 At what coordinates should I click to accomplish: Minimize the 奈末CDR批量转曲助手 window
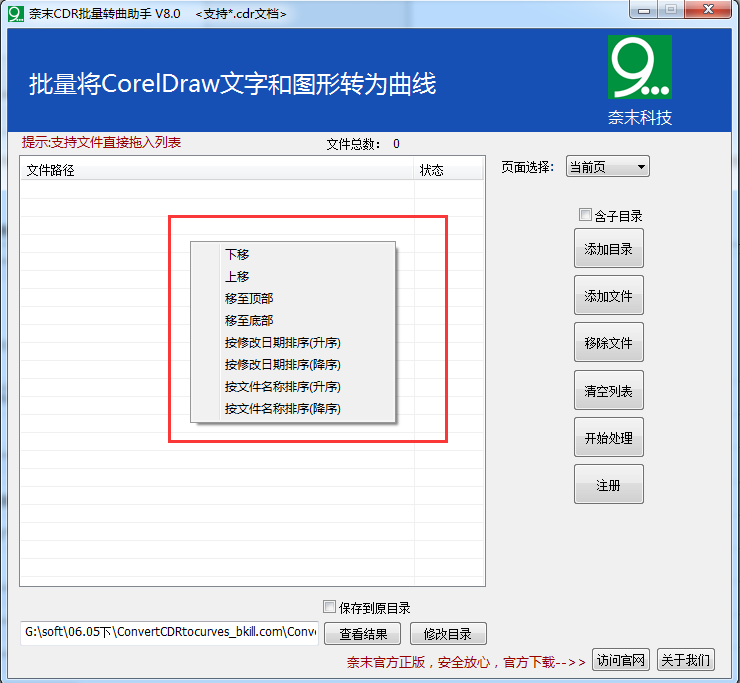coord(644,10)
